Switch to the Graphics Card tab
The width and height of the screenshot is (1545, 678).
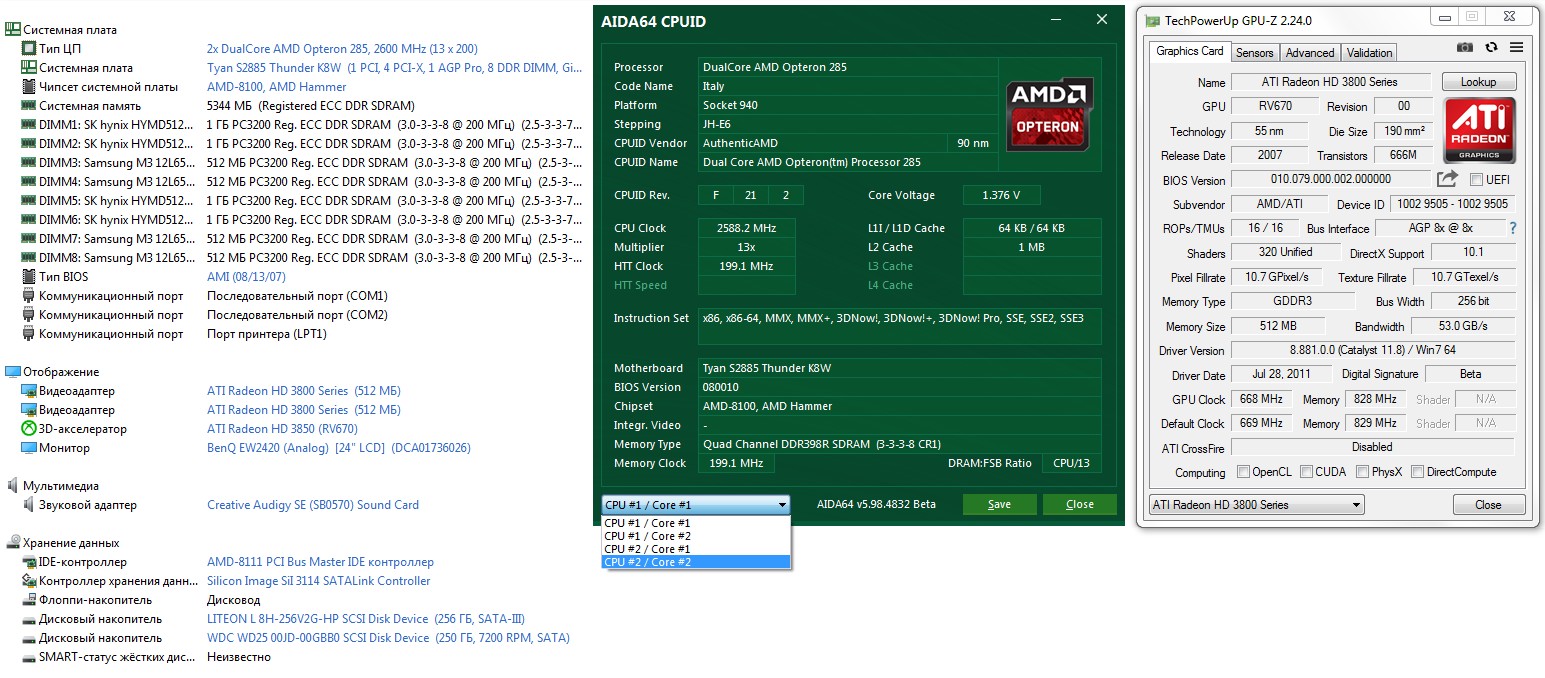1189,51
